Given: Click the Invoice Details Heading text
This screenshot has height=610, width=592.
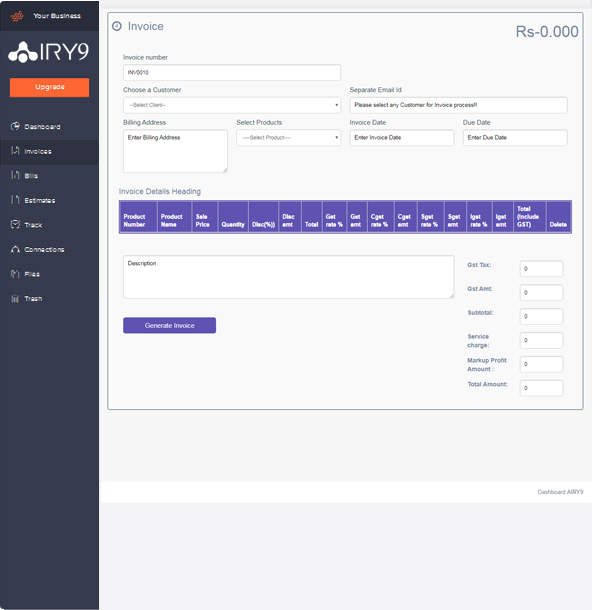Looking at the screenshot, I should (160, 191).
